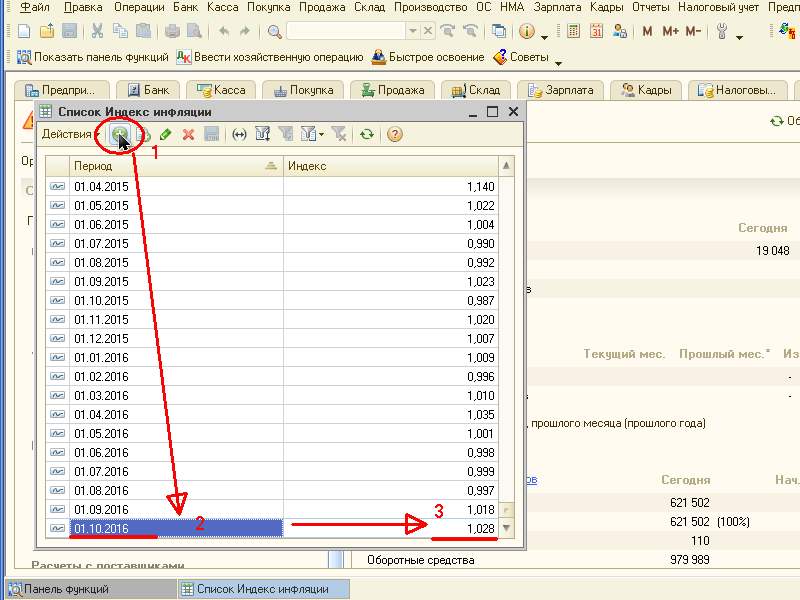Click the add-by-copying icon in list toolbar
800x600 pixels.
(x=143, y=134)
